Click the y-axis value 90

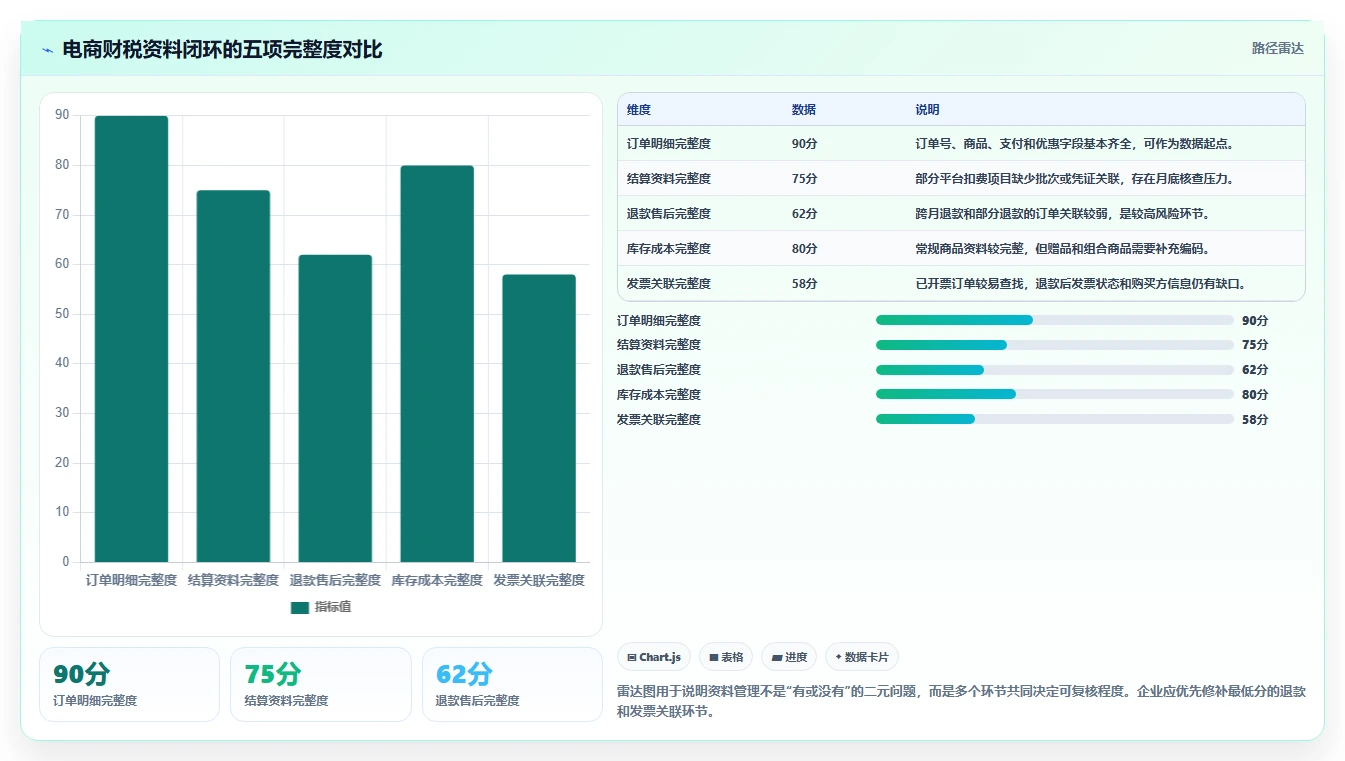coord(63,115)
